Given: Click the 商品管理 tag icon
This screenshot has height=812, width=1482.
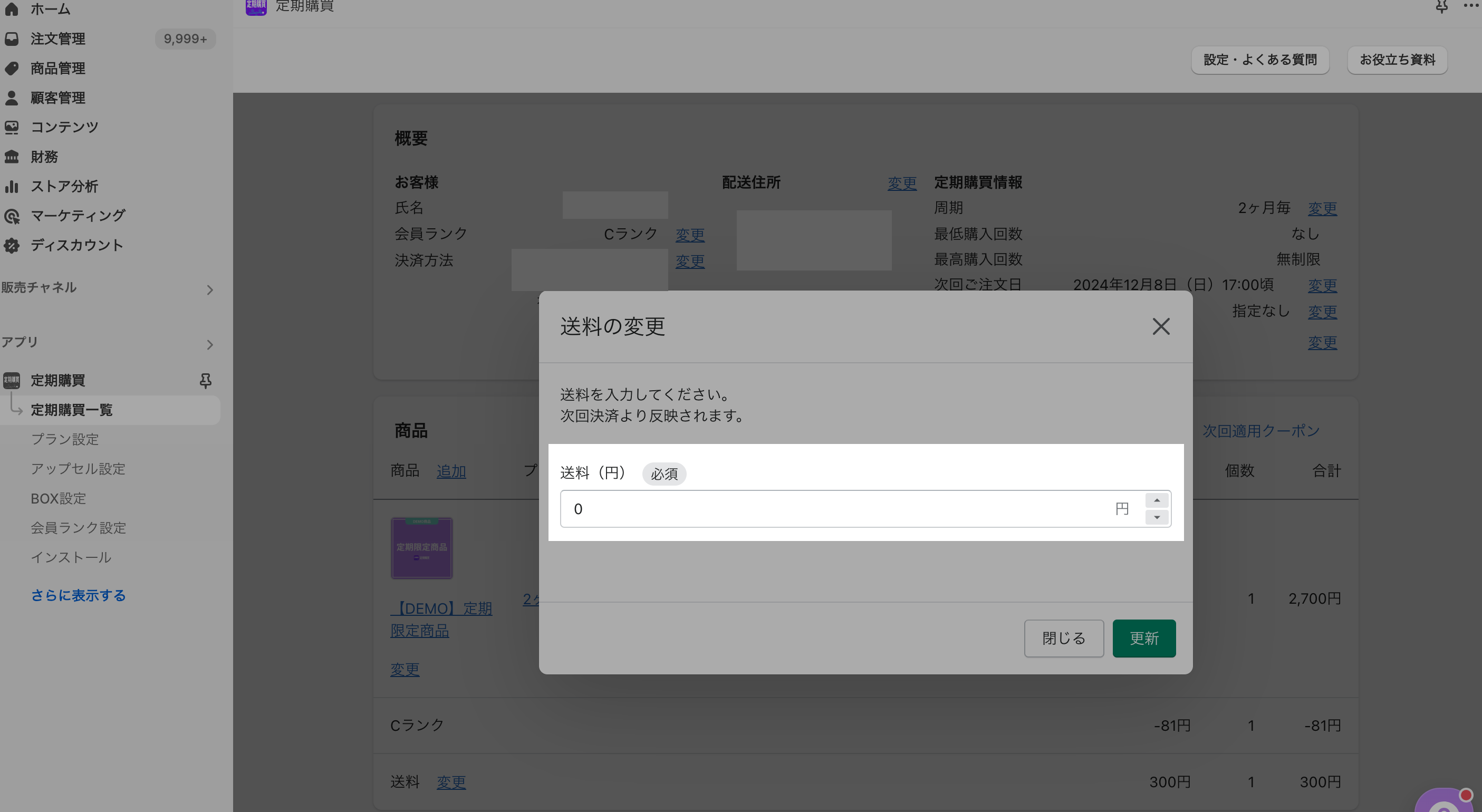Looking at the screenshot, I should tap(12, 69).
